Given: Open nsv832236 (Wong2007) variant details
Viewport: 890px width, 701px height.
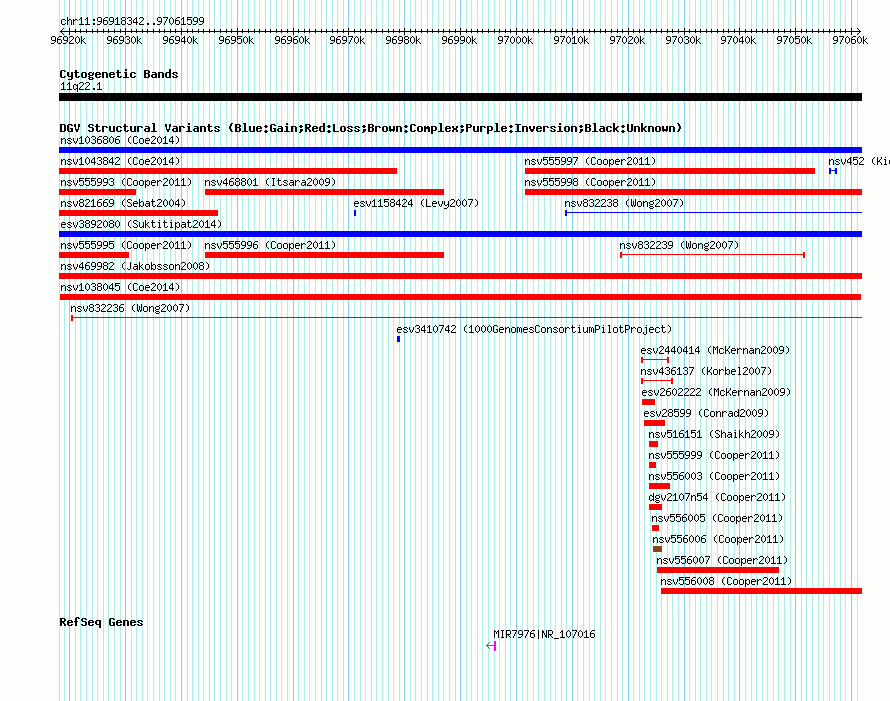Looking at the screenshot, I should click(x=130, y=308).
